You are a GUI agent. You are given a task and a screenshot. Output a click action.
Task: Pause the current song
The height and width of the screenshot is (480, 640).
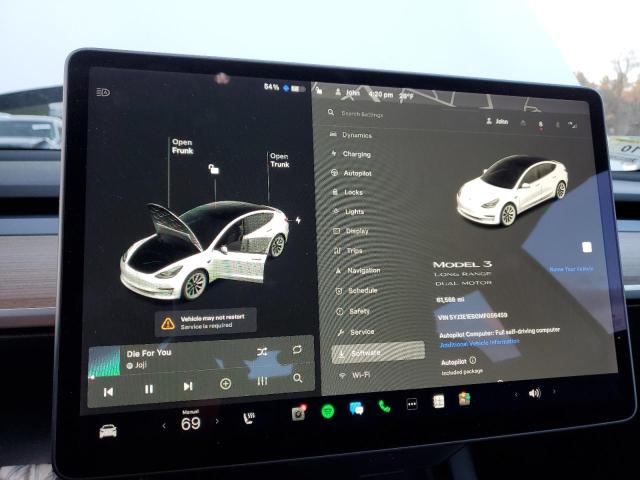coord(149,389)
